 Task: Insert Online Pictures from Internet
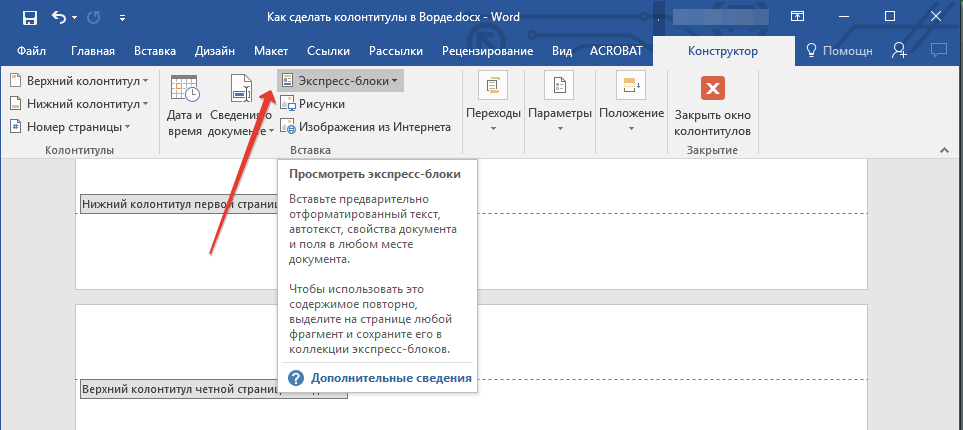[x=365, y=126]
